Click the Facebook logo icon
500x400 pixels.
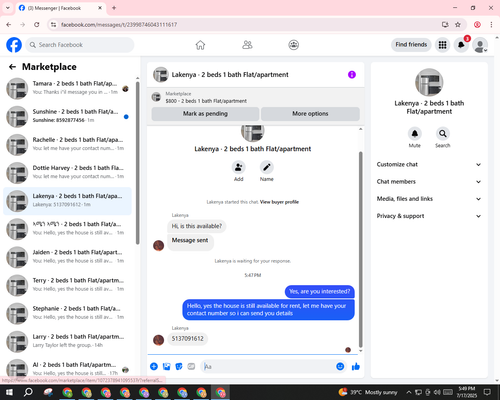14,45
